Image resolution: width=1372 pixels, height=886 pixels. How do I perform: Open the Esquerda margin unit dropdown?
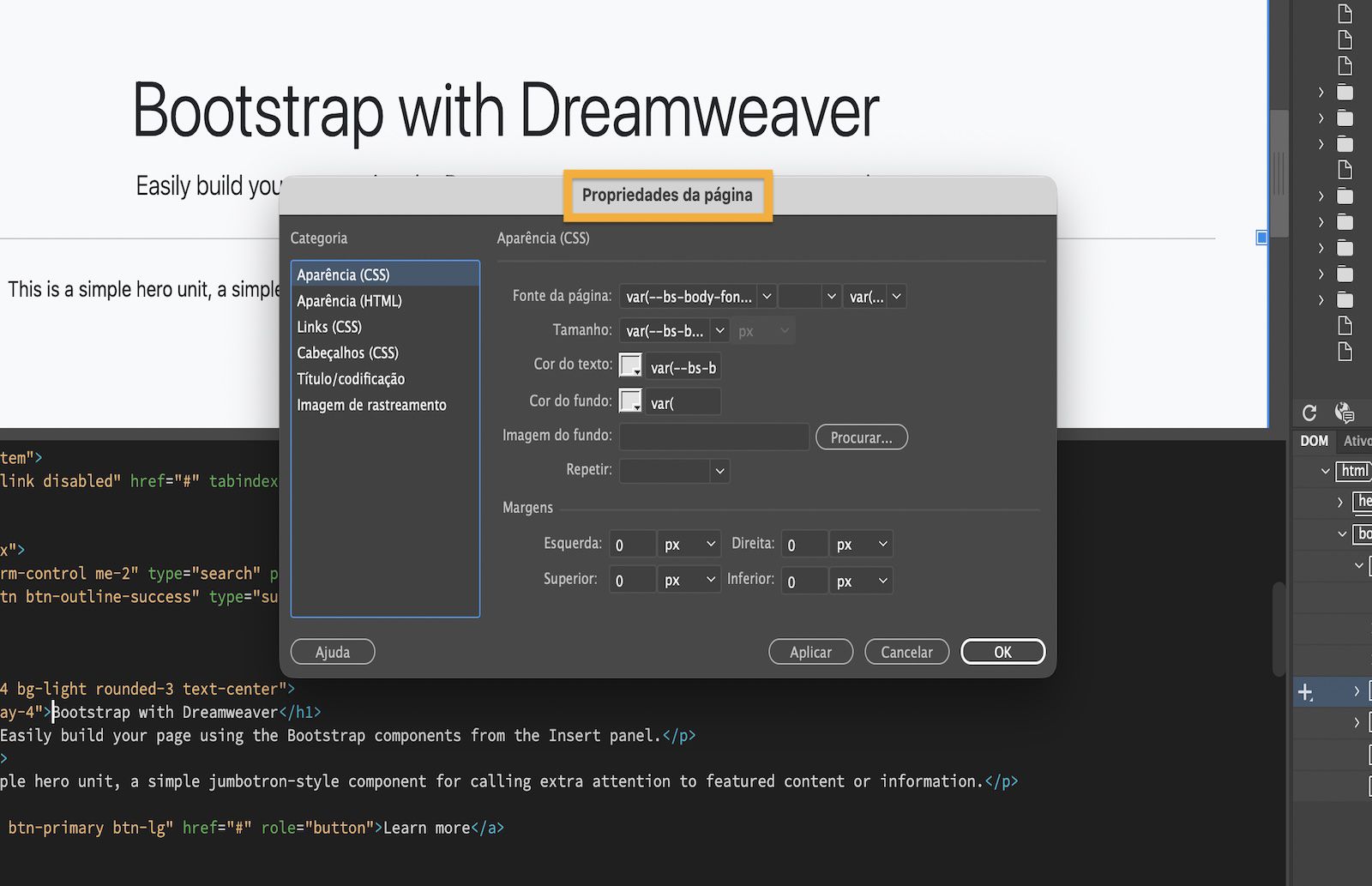point(689,545)
